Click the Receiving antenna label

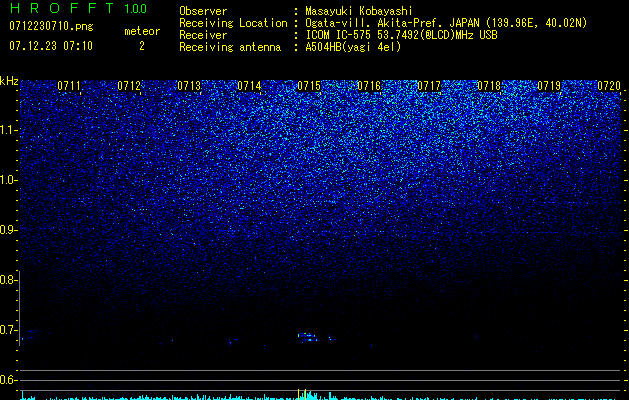pos(230,47)
